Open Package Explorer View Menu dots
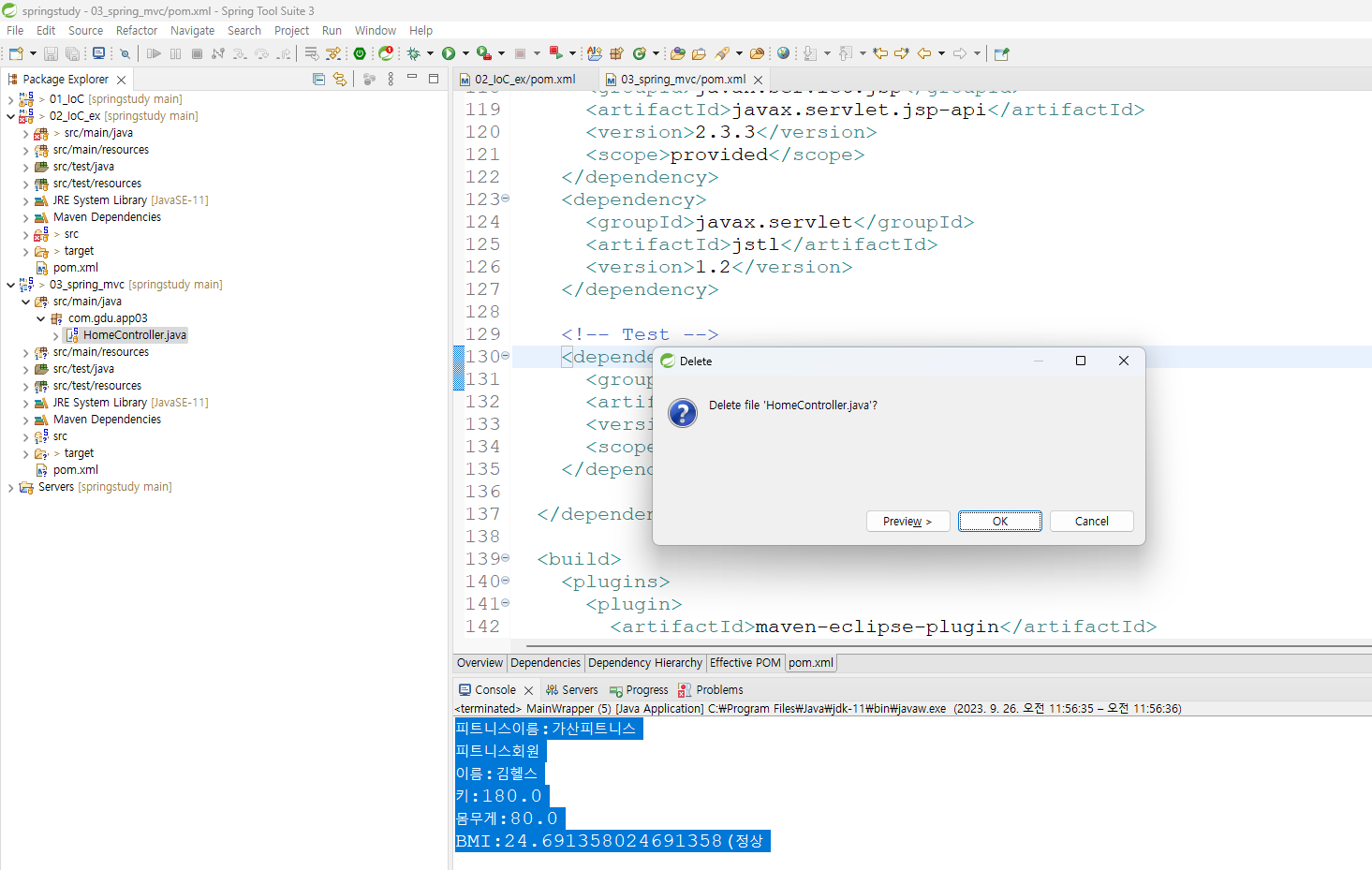Screen dimensions: 1372x870 point(391,80)
